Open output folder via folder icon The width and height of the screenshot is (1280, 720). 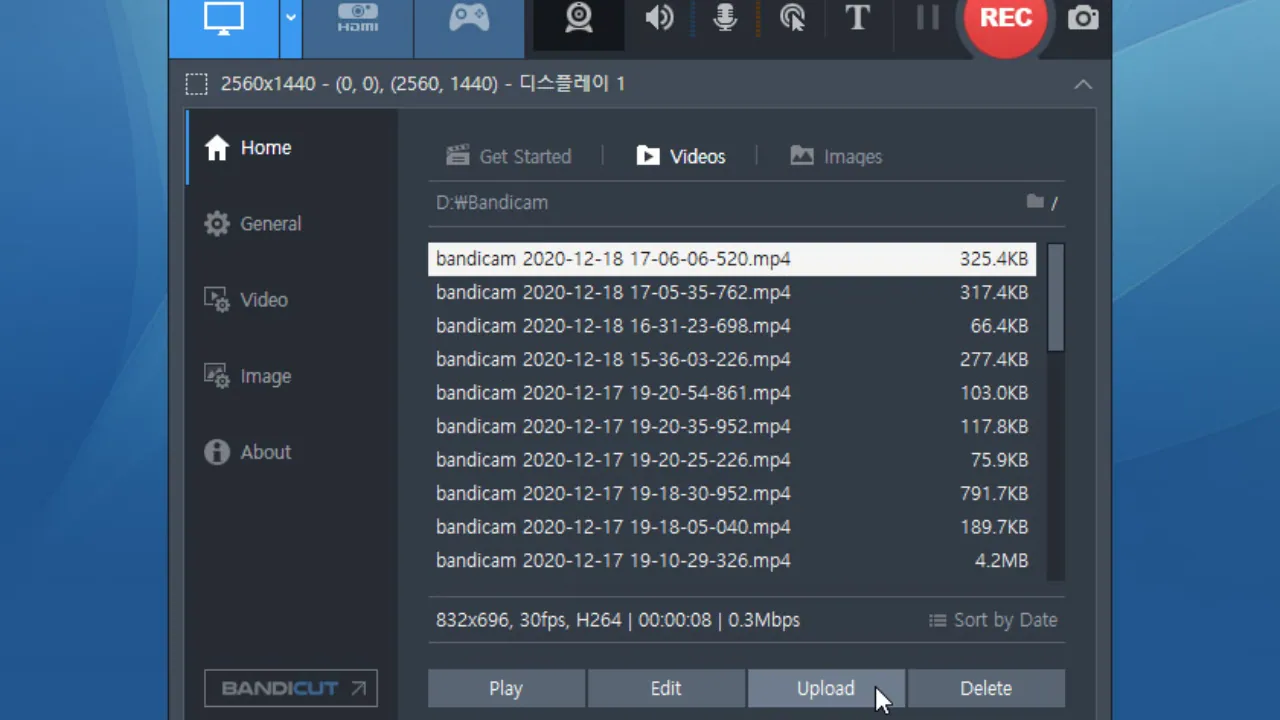(x=1035, y=202)
